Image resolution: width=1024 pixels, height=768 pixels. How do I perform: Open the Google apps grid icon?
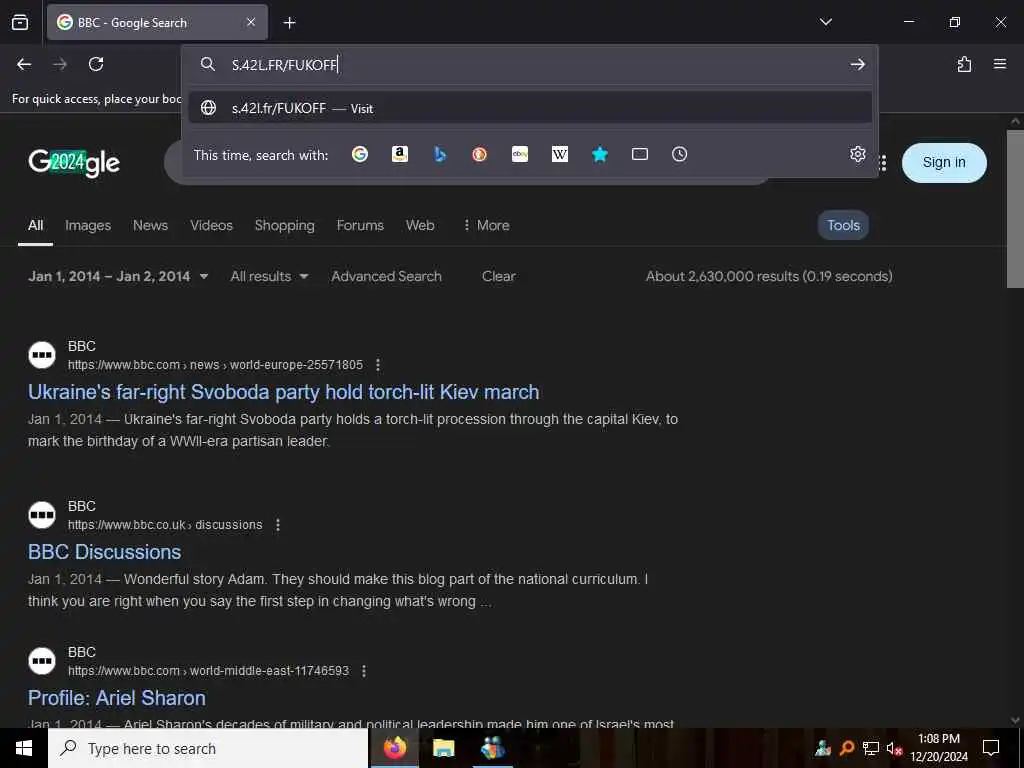(x=884, y=163)
